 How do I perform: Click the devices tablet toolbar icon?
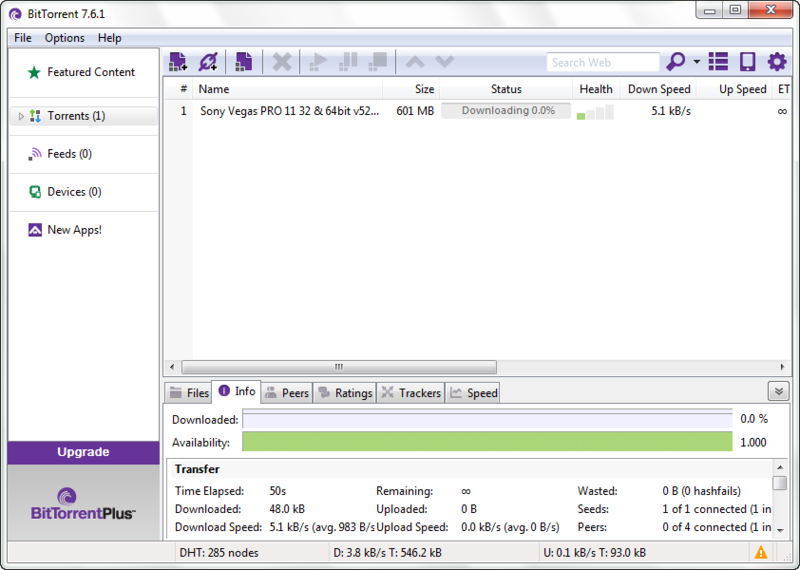coord(747,62)
